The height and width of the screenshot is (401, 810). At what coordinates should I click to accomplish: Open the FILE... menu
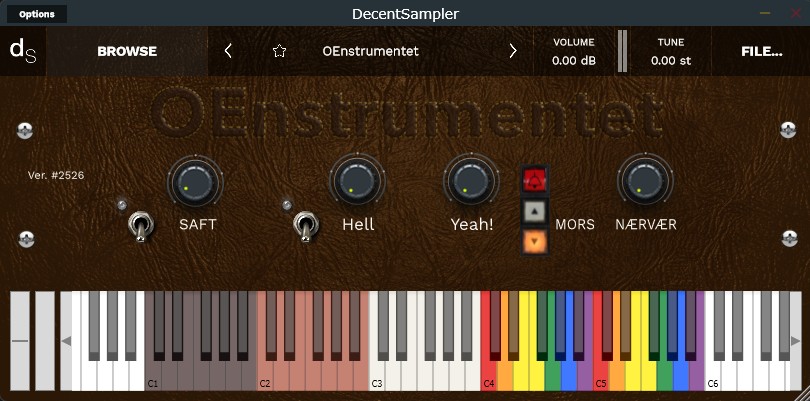click(x=761, y=51)
